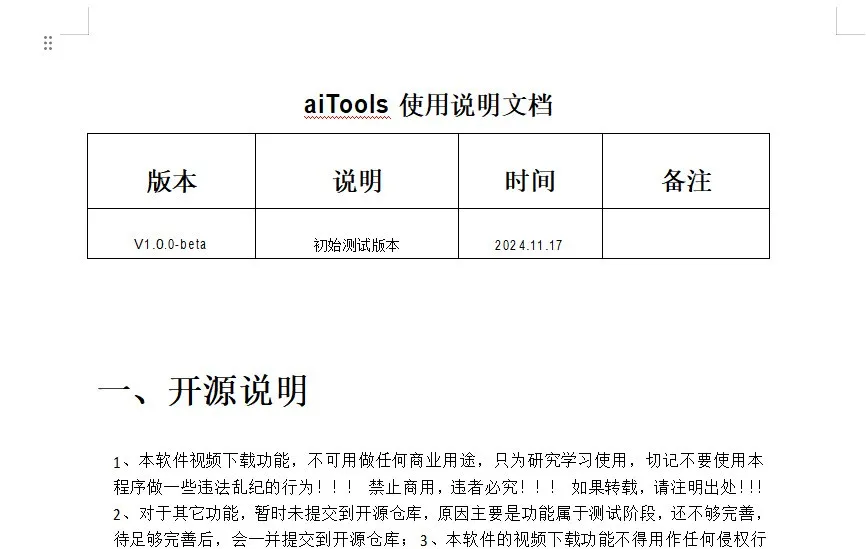Select the "版本" table header cell

tap(171, 181)
